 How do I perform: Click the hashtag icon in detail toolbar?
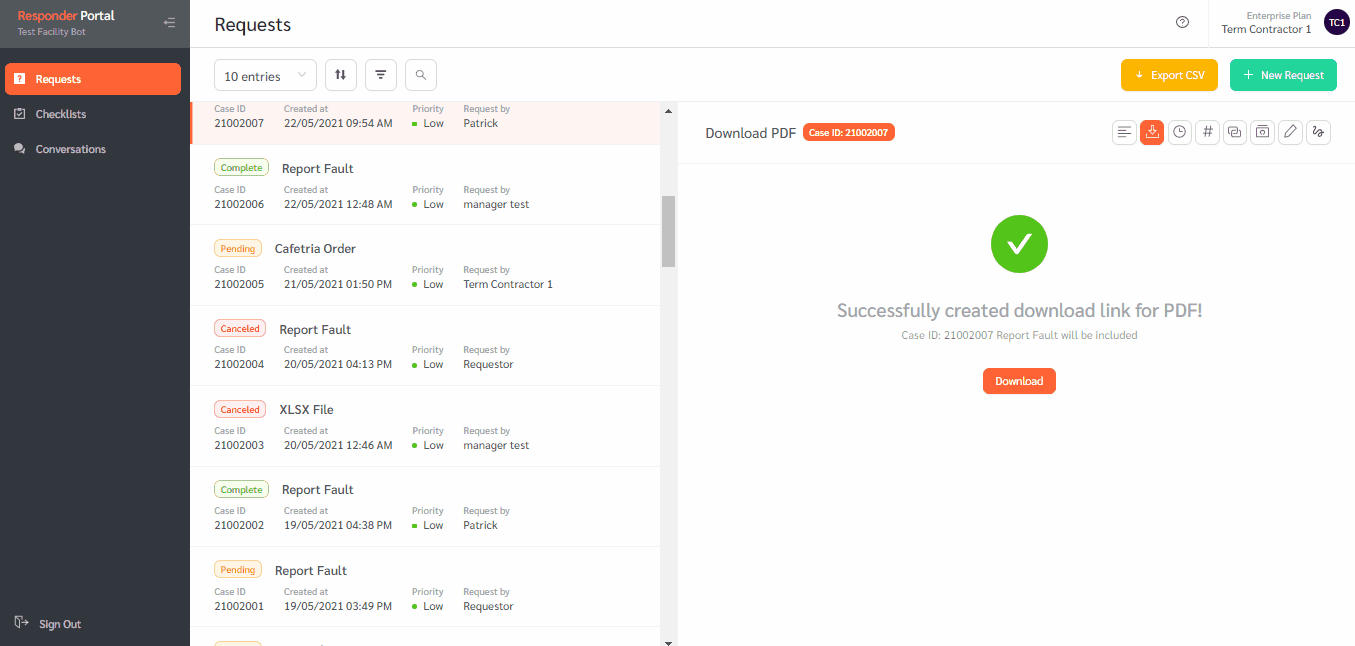pyautogui.click(x=1208, y=132)
